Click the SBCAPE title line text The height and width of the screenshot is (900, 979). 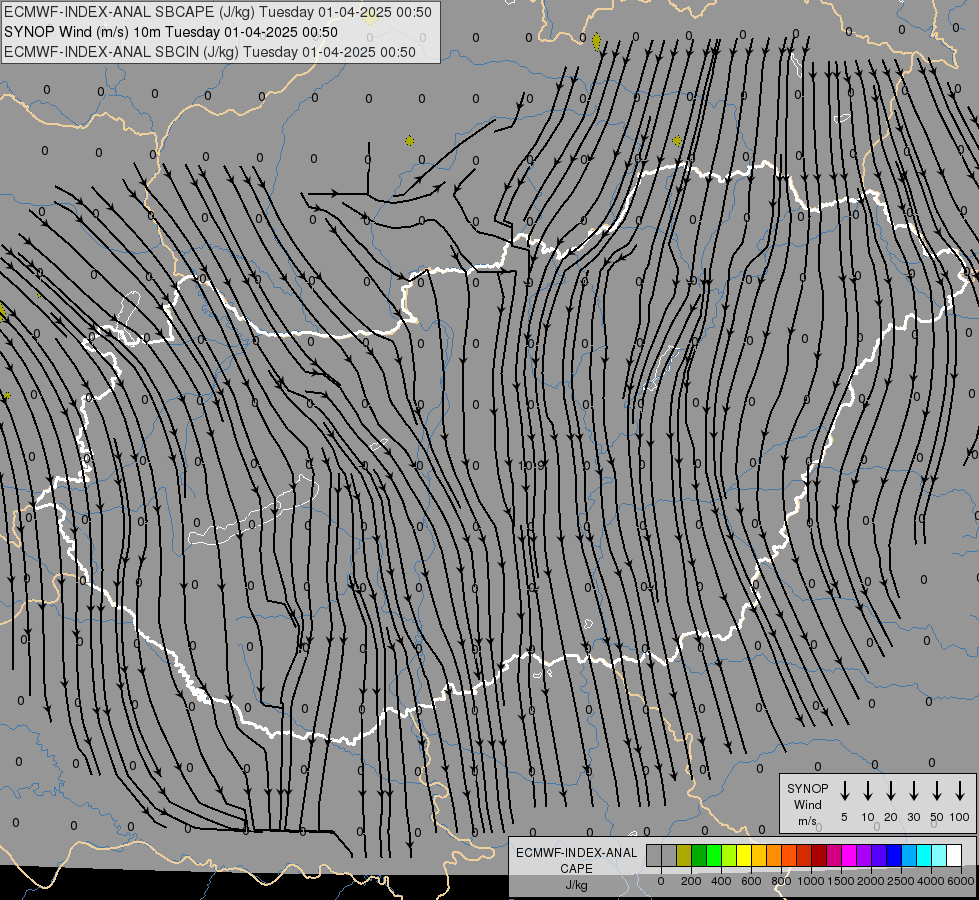(217, 12)
